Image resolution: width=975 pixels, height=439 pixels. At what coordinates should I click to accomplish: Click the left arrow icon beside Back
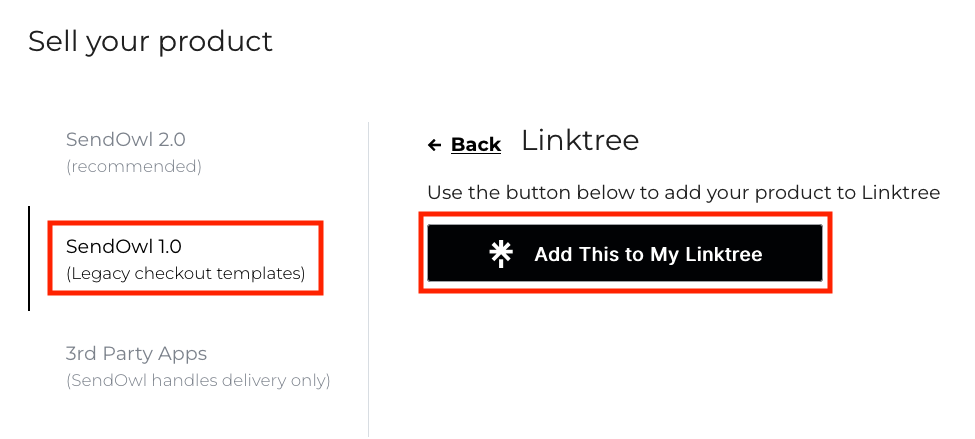(x=434, y=145)
